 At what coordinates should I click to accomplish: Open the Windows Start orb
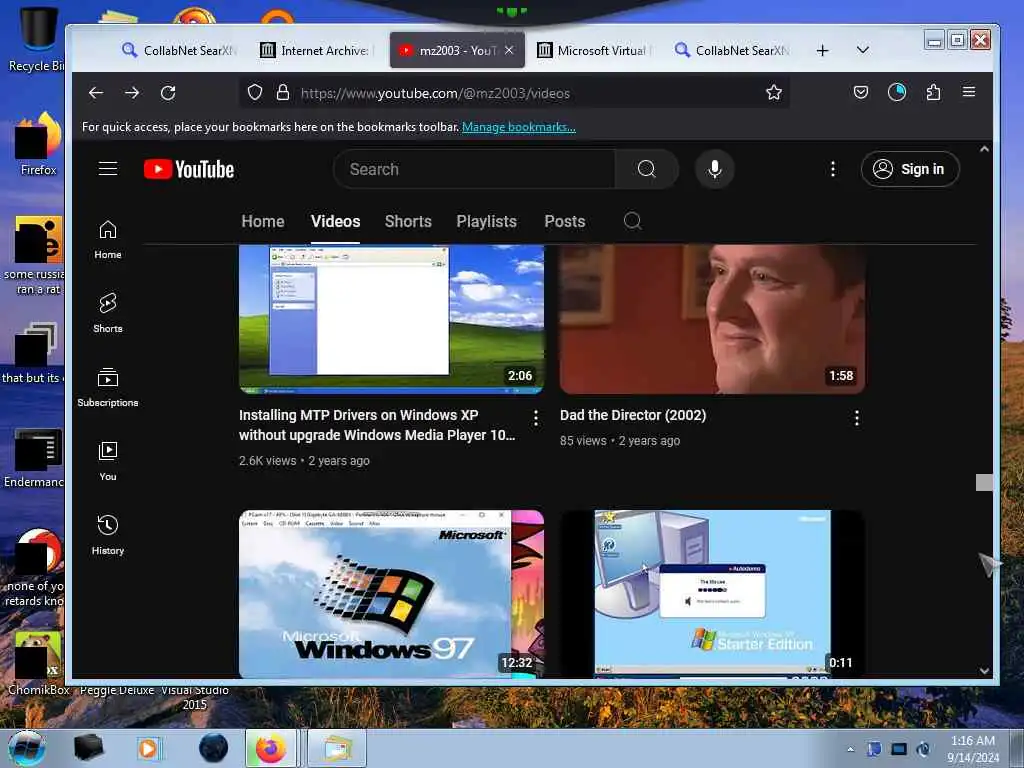27,748
